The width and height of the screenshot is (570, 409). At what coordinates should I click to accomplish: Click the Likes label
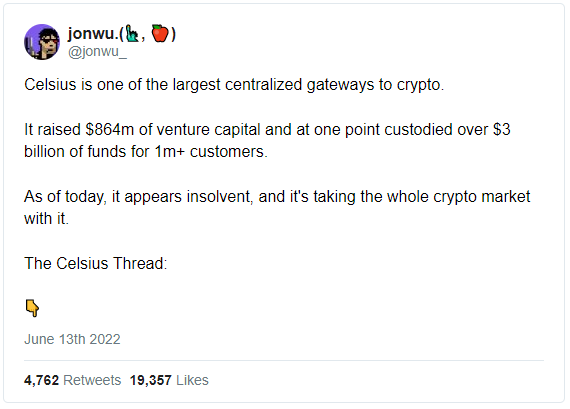coord(192,380)
